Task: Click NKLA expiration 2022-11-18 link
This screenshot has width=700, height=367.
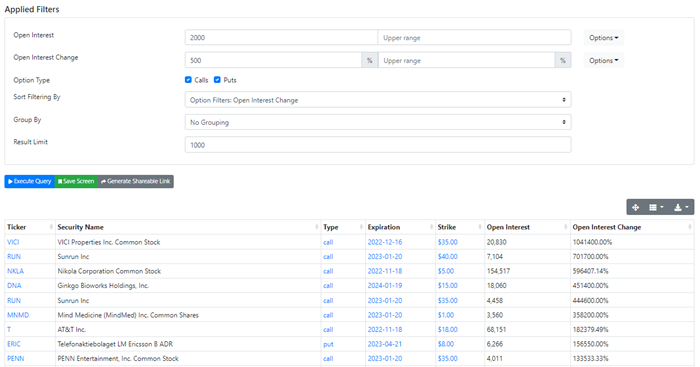Action: [x=385, y=271]
